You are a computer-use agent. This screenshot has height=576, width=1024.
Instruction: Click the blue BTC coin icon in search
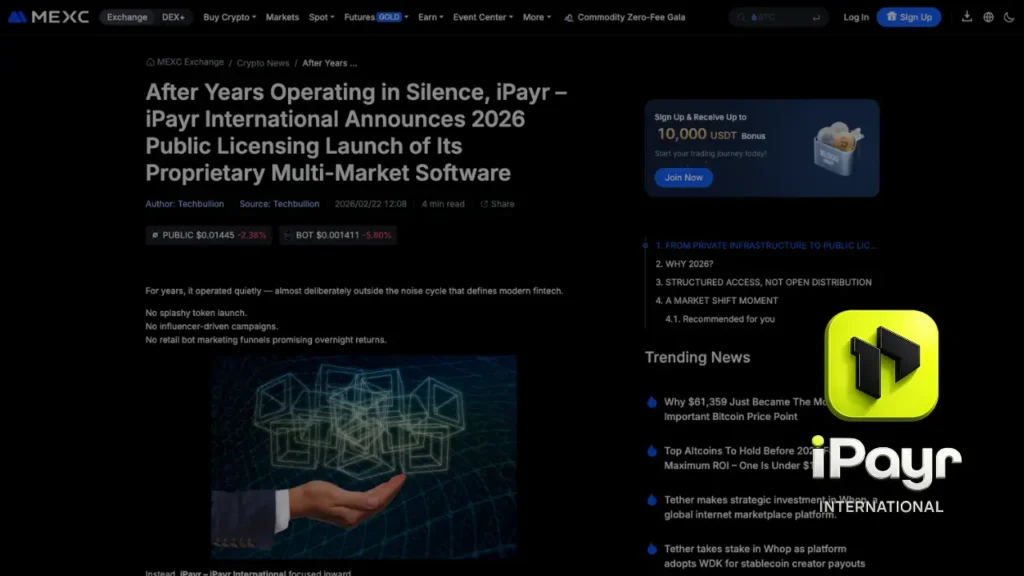point(753,16)
